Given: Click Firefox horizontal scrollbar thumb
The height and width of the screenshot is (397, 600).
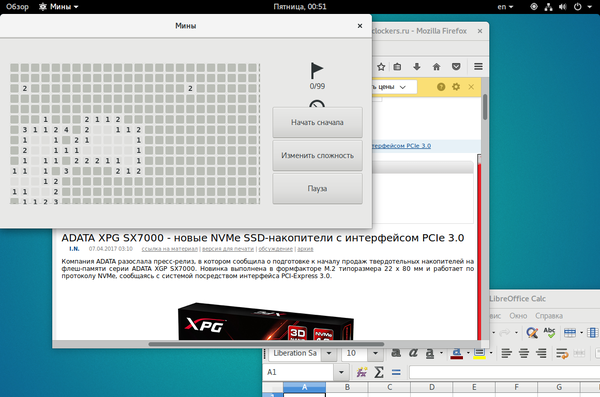Looking at the screenshot, I should coord(266,344).
